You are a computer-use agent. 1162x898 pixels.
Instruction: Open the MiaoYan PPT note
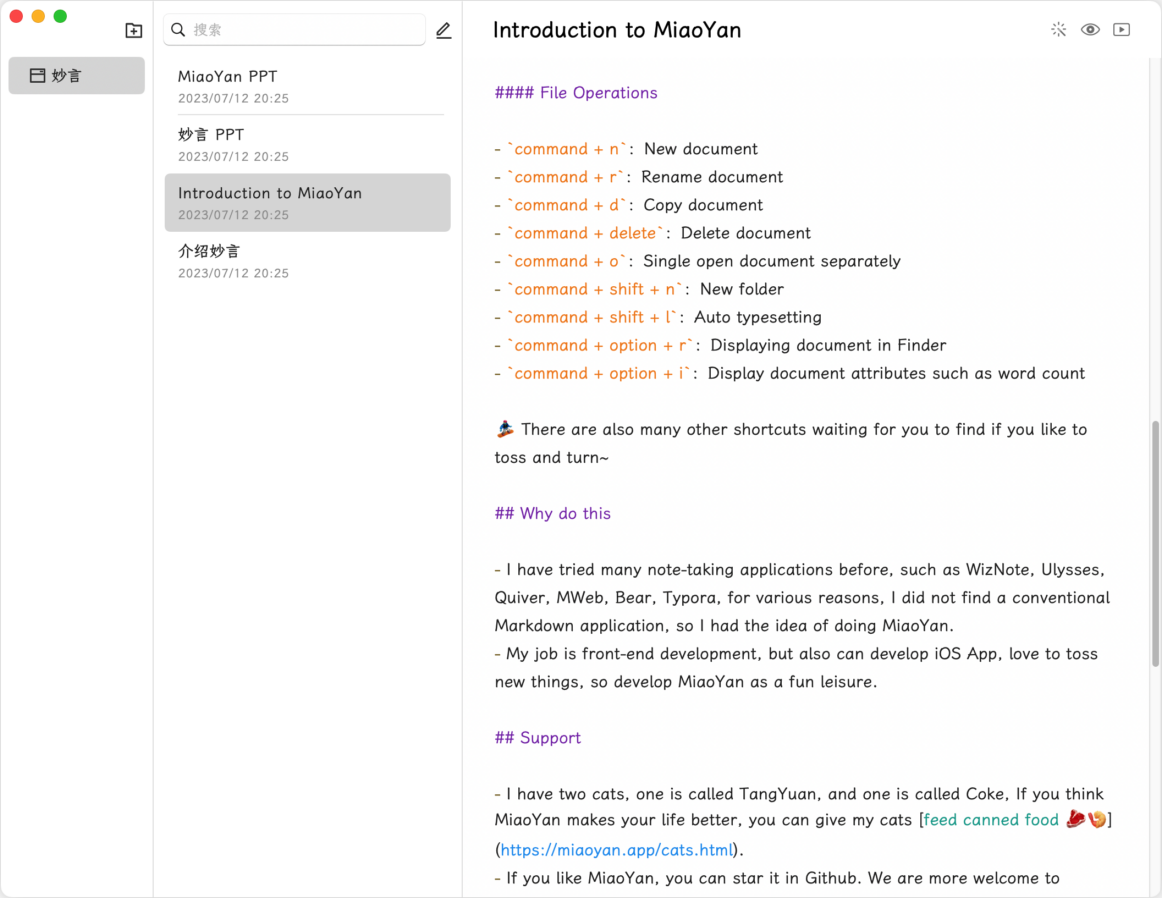pyautogui.click(x=308, y=87)
